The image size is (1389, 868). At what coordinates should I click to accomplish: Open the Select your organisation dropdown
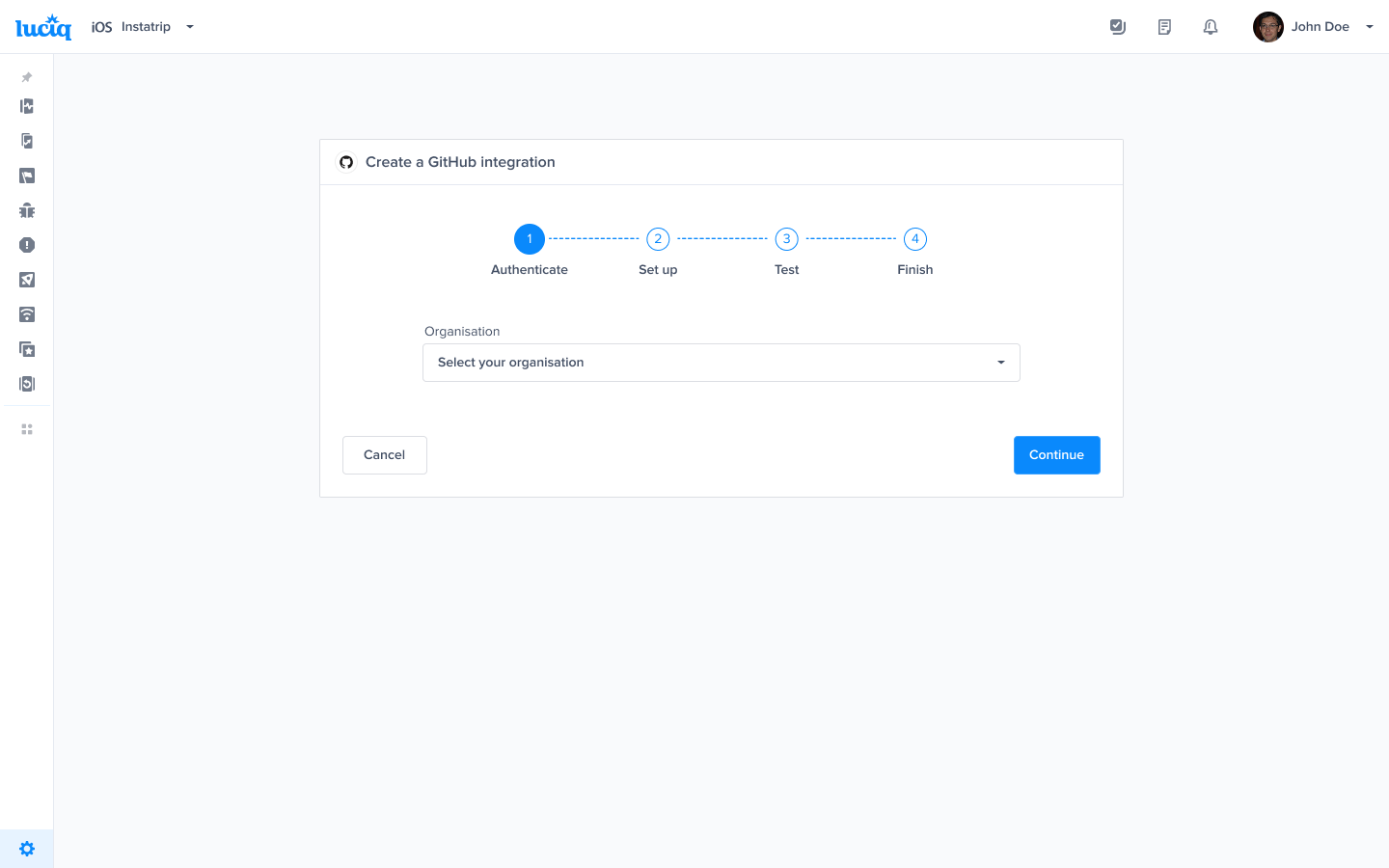coord(721,362)
